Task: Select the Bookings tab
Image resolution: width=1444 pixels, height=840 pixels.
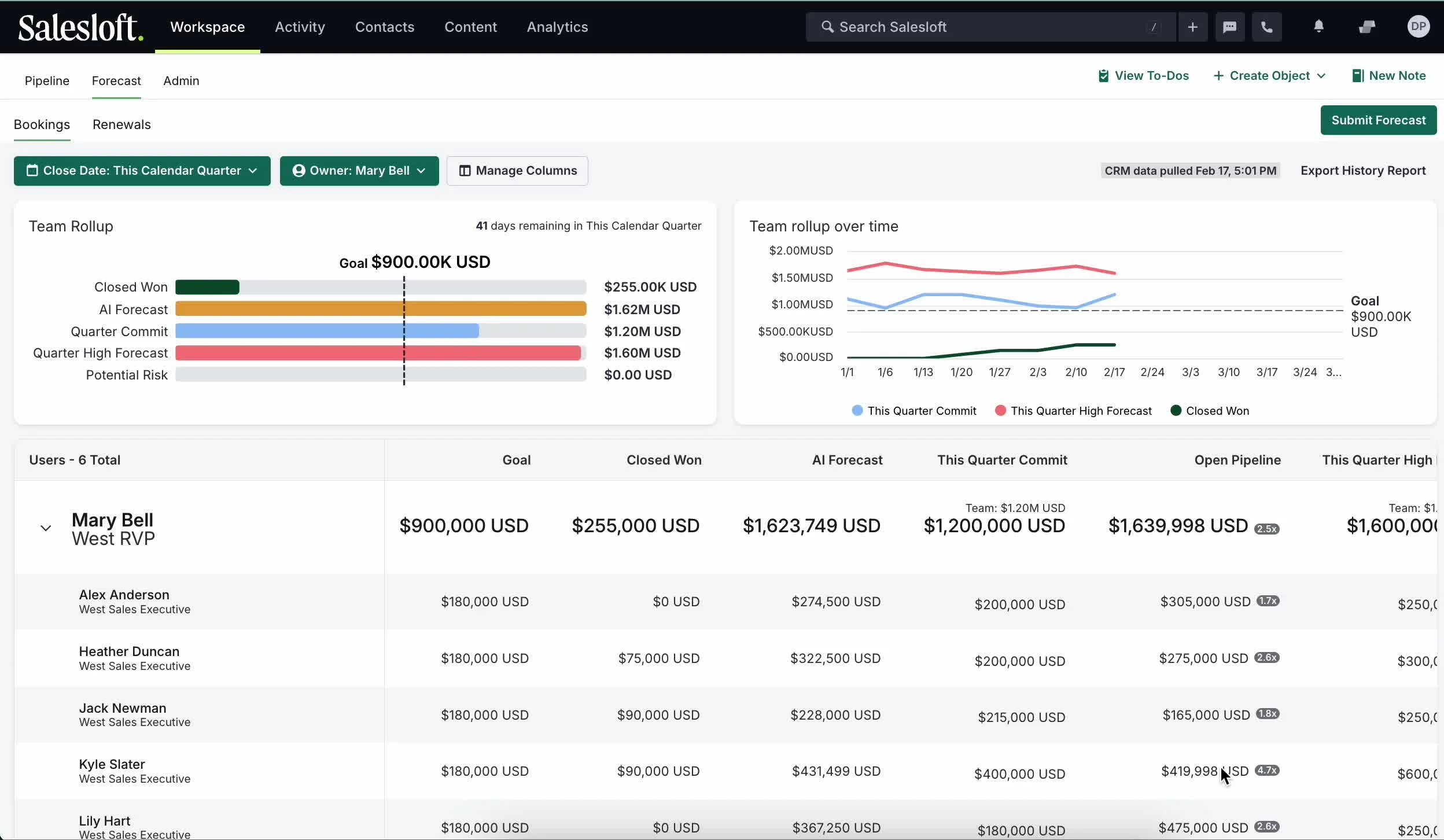Action: click(42, 124)
